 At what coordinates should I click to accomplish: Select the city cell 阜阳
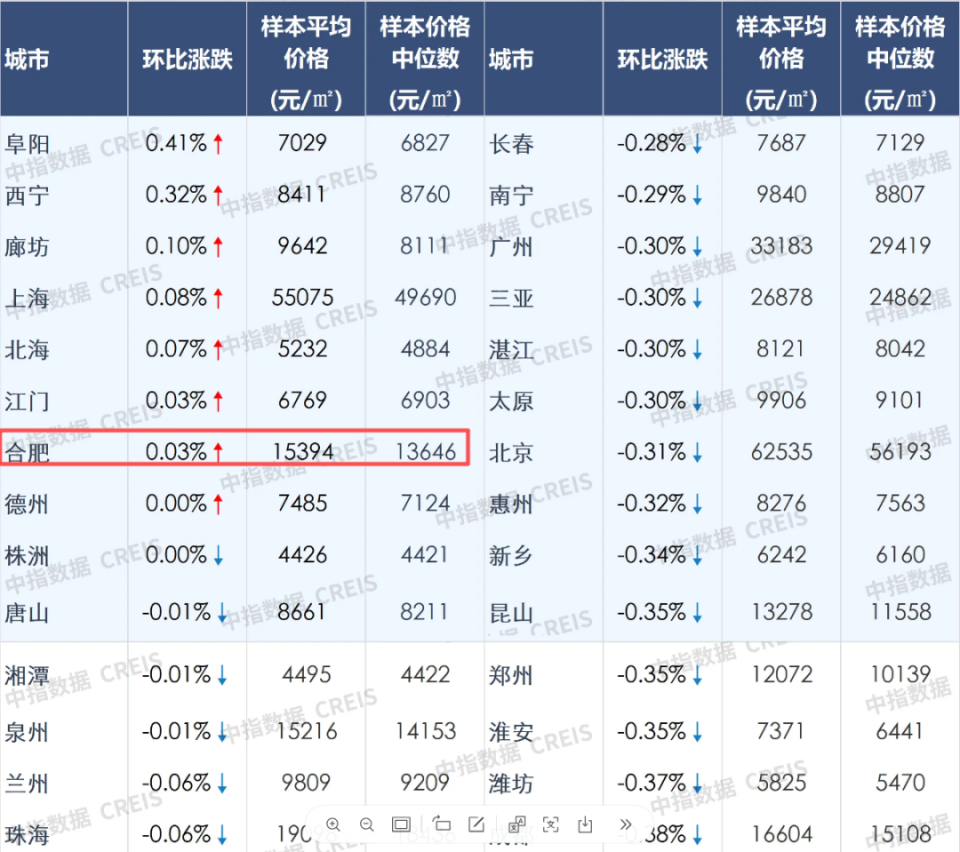point(27,144)
